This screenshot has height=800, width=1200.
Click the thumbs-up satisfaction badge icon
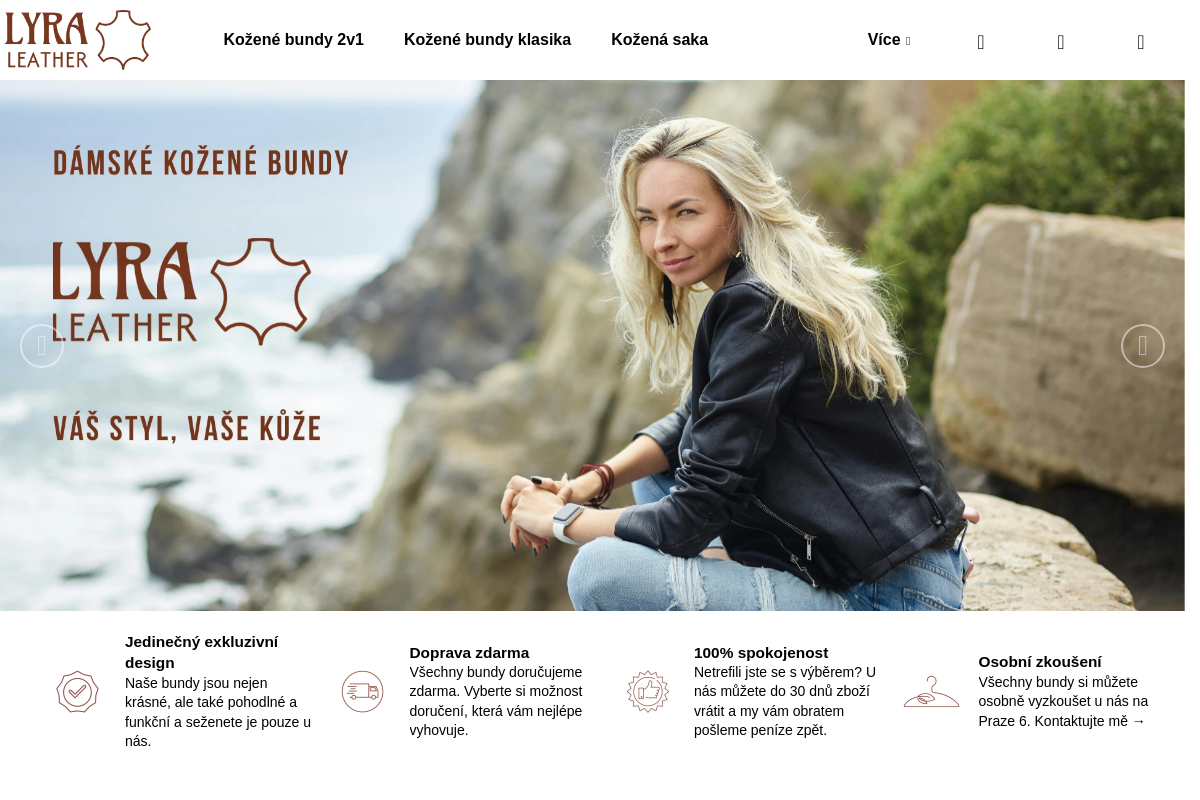pos(647,692)
